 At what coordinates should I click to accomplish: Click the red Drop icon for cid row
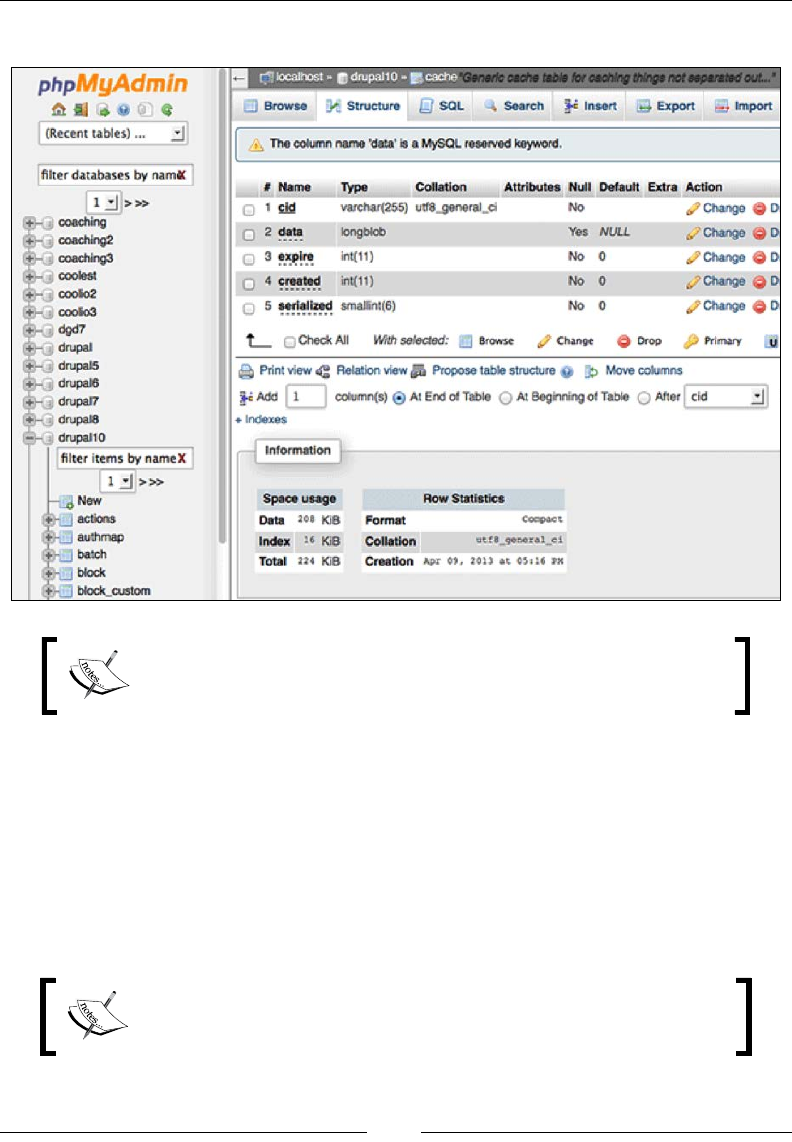pyautogui.click(x=759, y=209)
